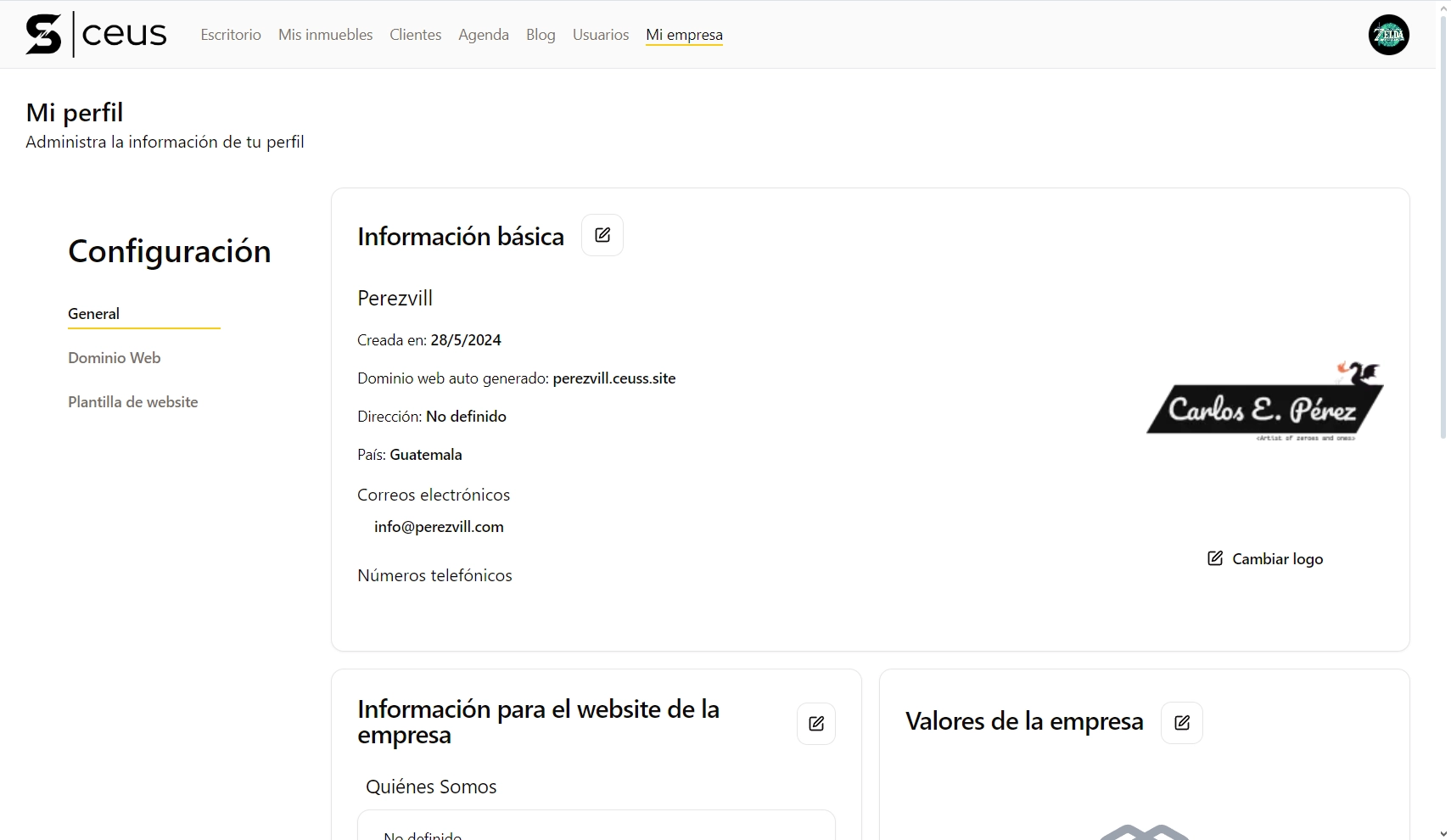Screen dimensions: 1451x840
Task: Click the País Guatemala value
Action: pyautogui.click(x=426, y=455)
